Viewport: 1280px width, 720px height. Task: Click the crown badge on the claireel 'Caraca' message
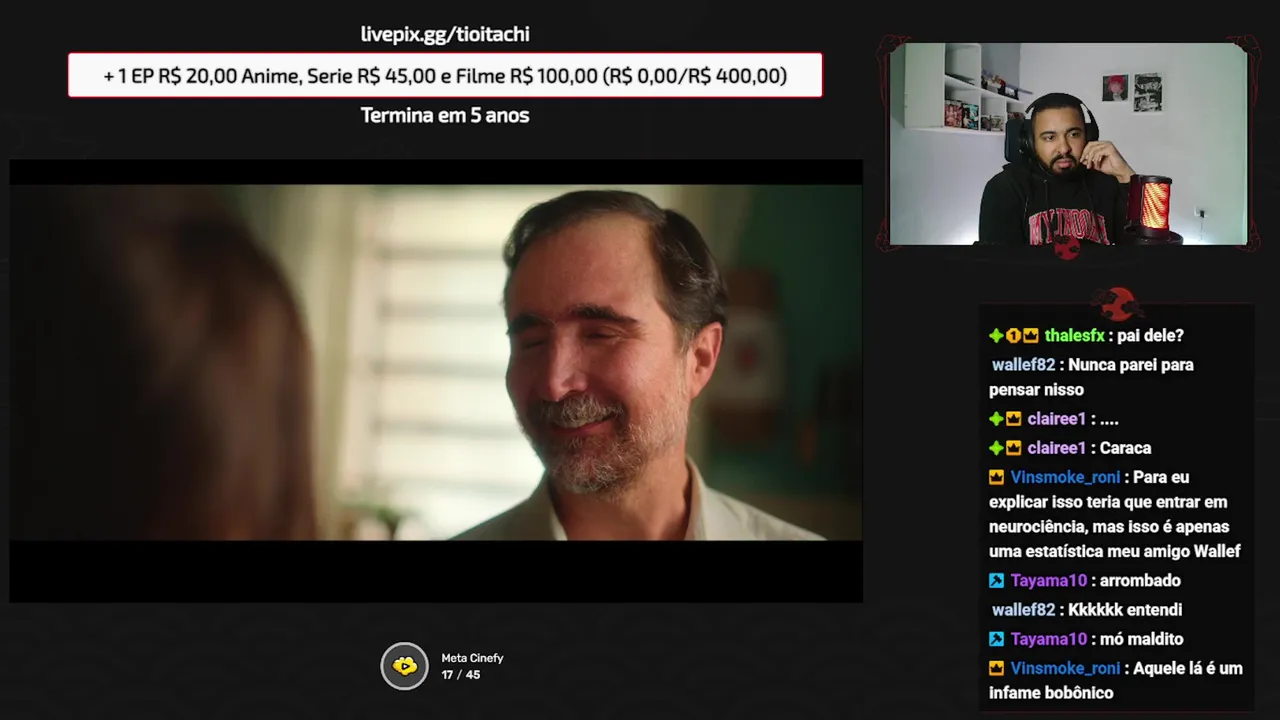coord(1013,448)
